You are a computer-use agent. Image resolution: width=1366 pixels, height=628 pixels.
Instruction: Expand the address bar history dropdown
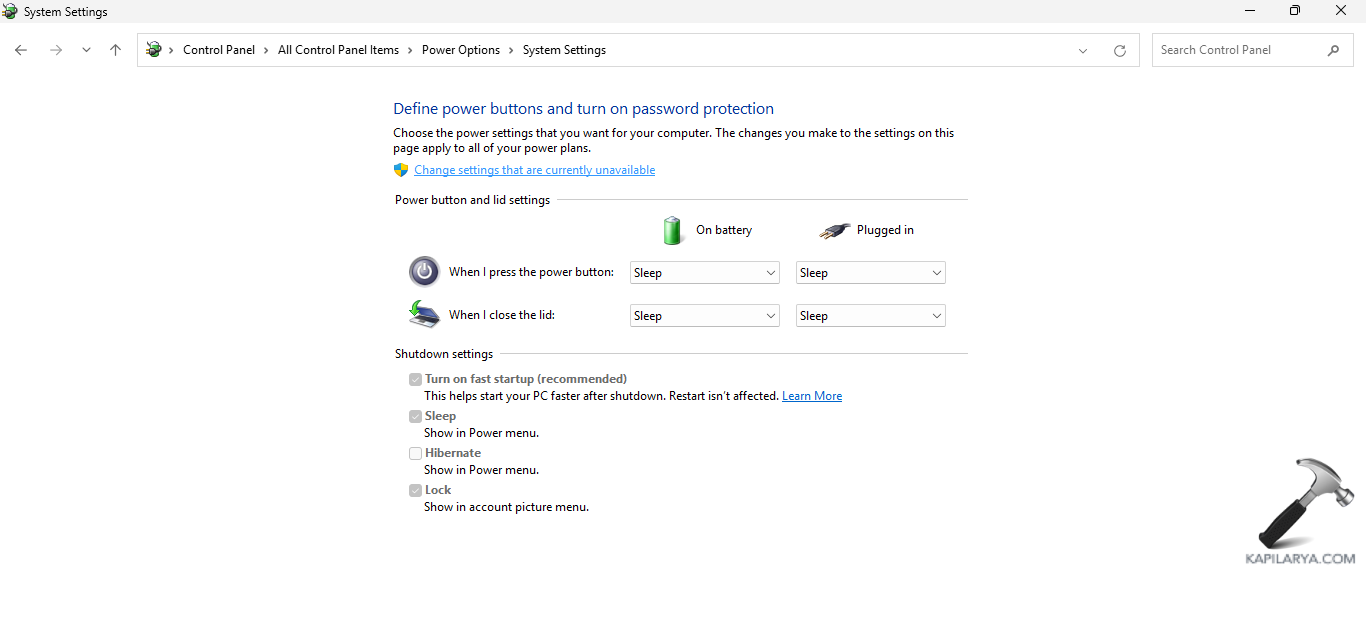[1083, 49]
